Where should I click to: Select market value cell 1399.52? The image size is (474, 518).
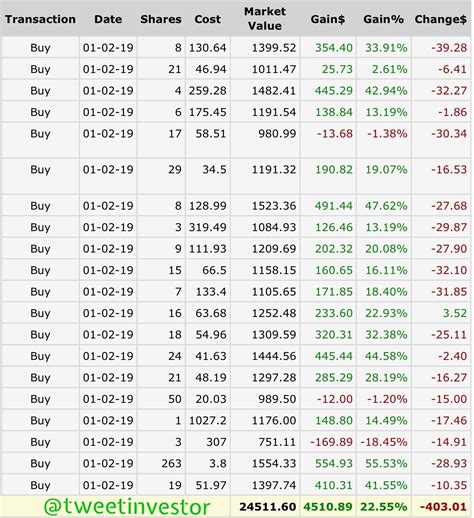pos(274,48)
